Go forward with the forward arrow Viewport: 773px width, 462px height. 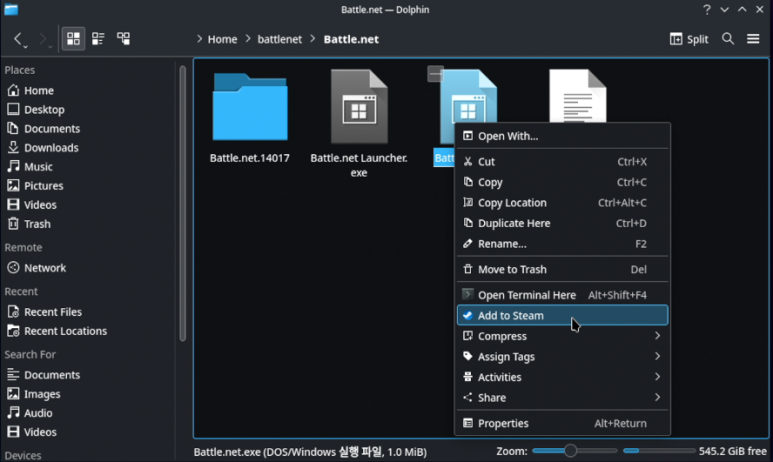(x=43, y=39)
